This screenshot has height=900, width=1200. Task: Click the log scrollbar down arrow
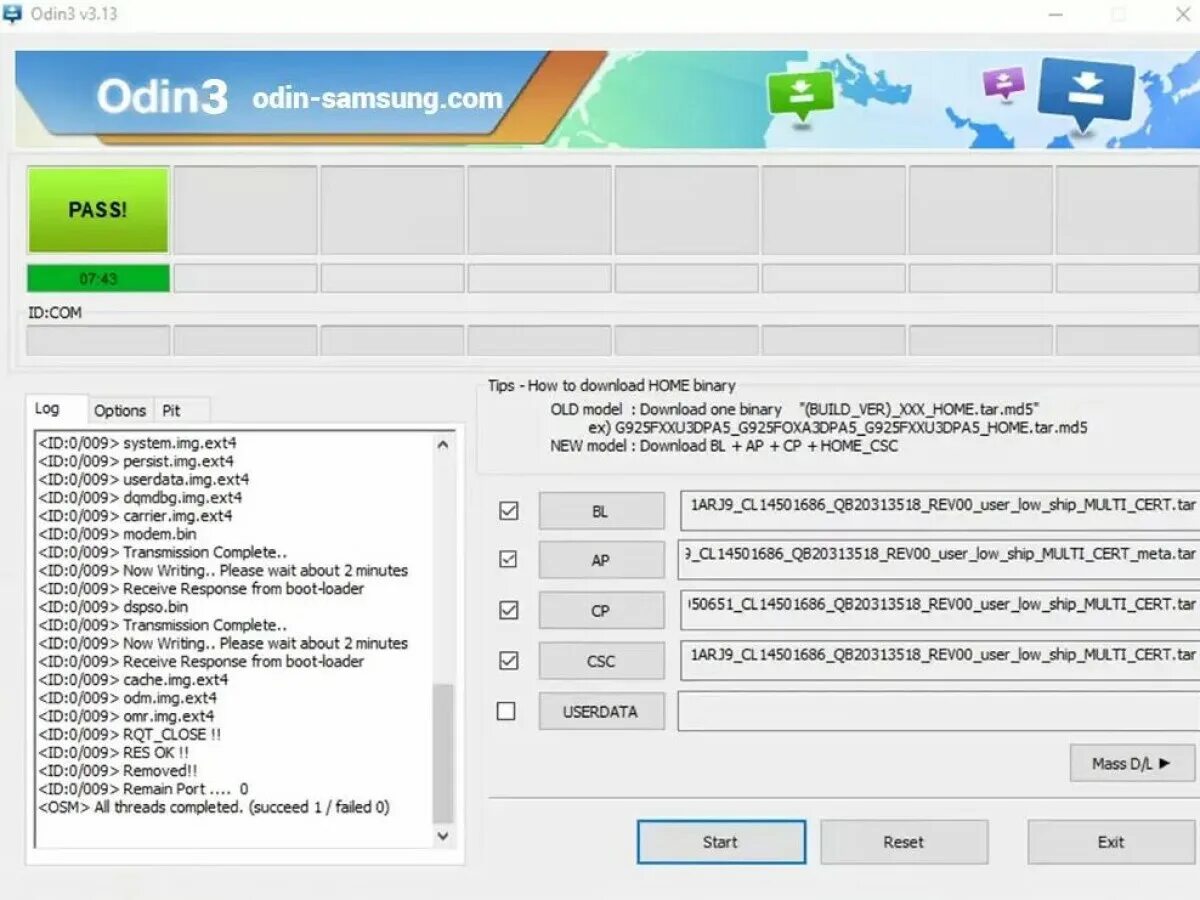pyautogui.click(x=443, y=837)
